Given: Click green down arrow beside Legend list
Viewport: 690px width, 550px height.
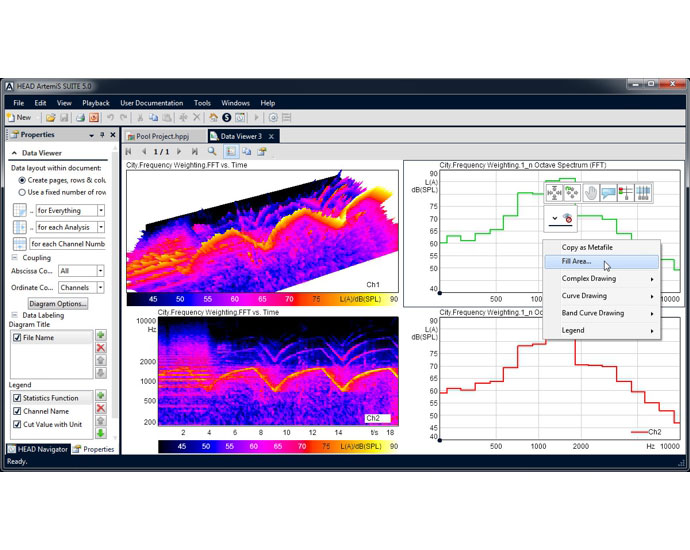Looking at the screenshot, I should [x=100, y=435].
